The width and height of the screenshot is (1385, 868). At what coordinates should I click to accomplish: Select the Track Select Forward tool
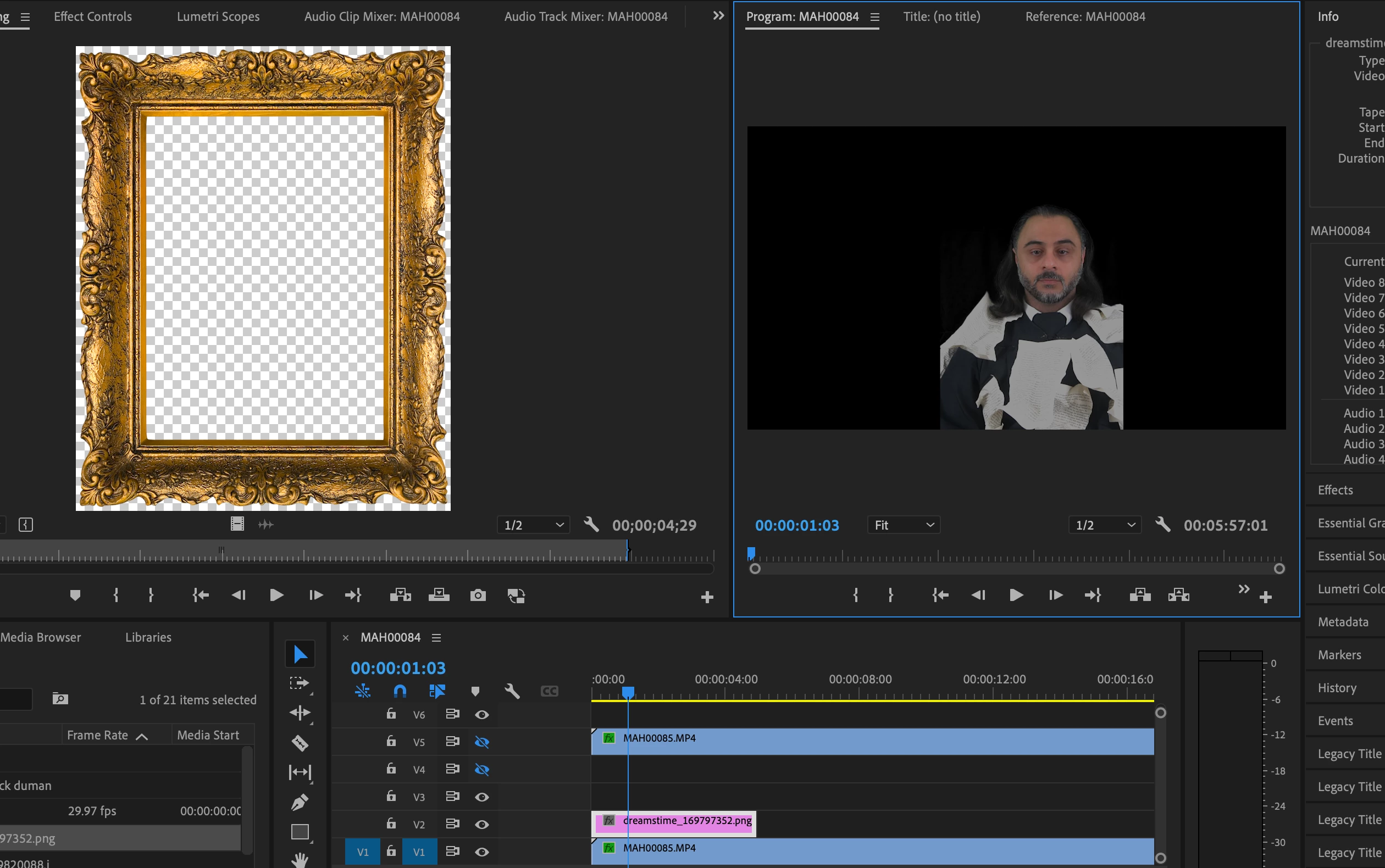coord(300,683)
